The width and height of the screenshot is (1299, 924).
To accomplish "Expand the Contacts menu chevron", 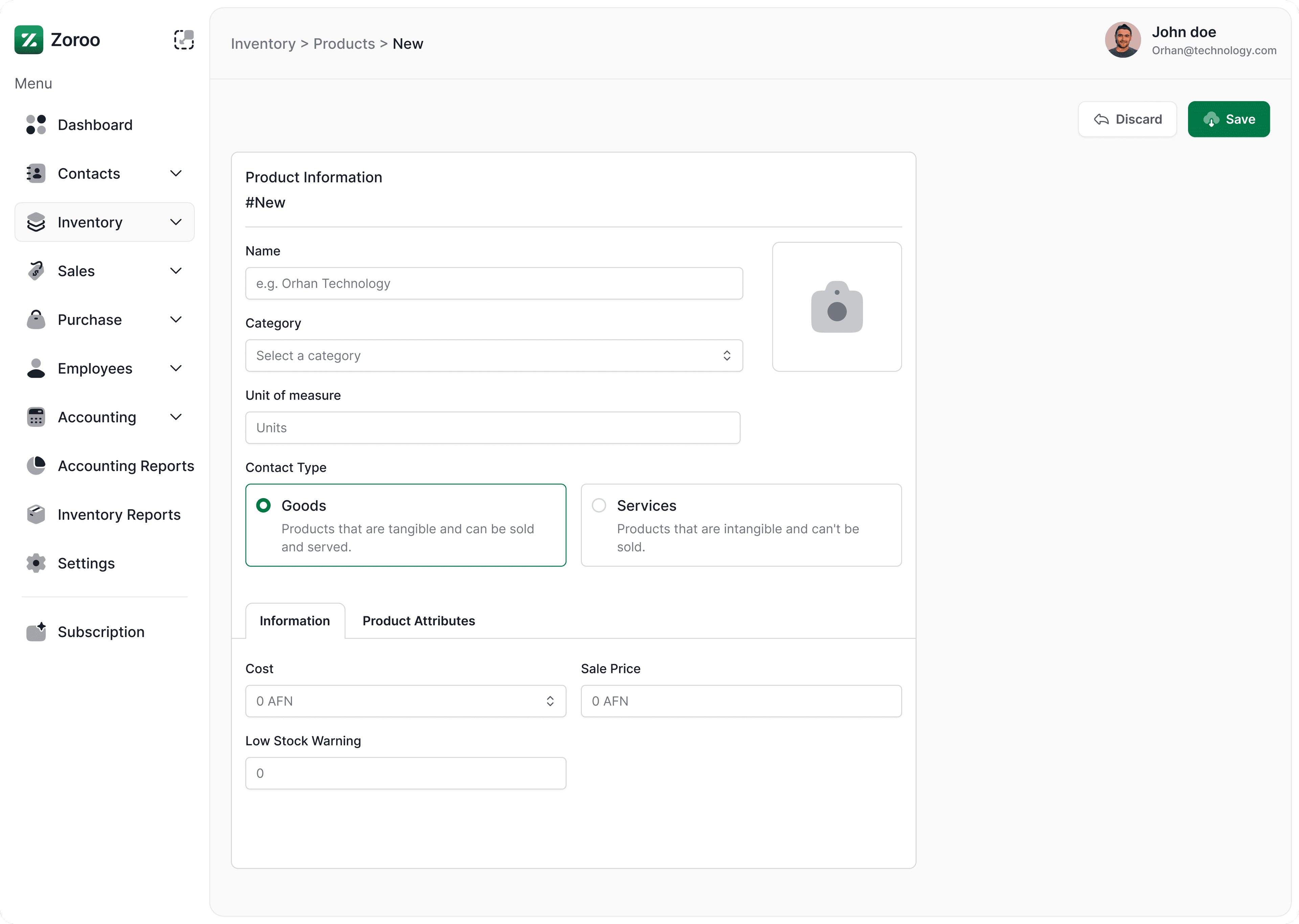I will pos(176,173).
